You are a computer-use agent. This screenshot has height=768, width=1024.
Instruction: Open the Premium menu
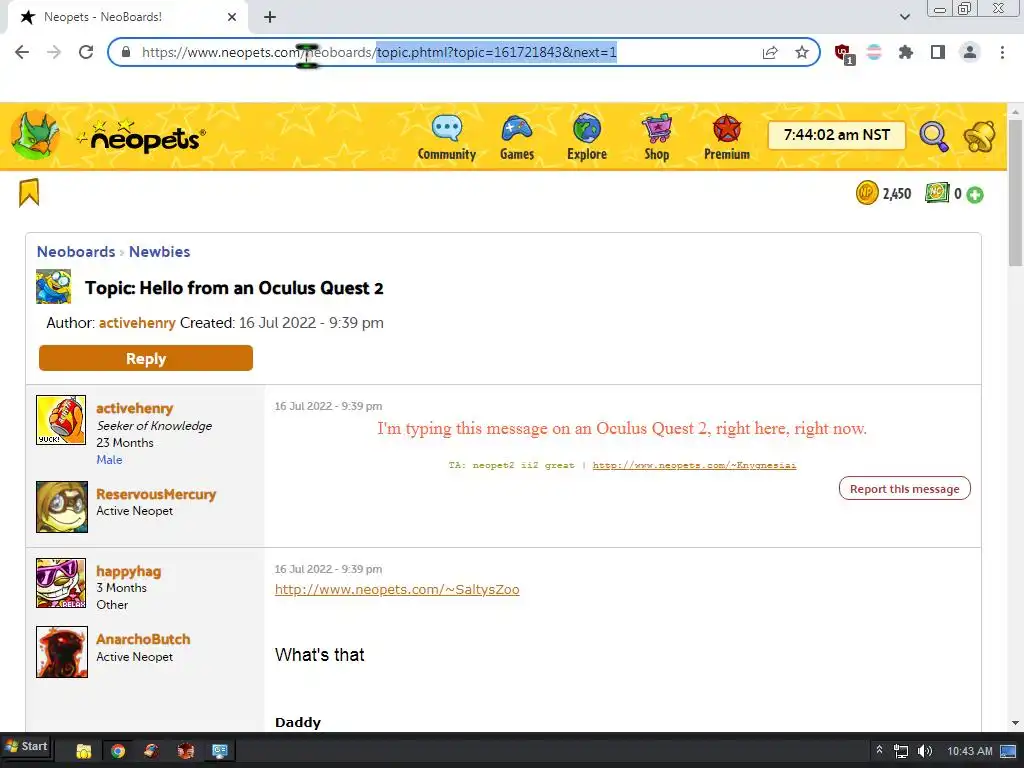point(726,138)
